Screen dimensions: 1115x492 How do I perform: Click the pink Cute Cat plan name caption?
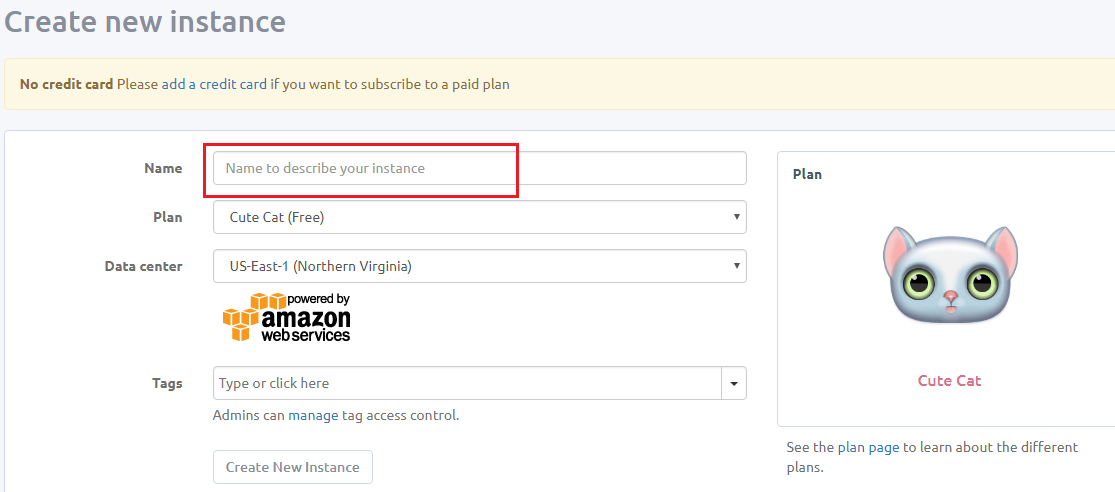pyautogui.click(x=949, y=380)
